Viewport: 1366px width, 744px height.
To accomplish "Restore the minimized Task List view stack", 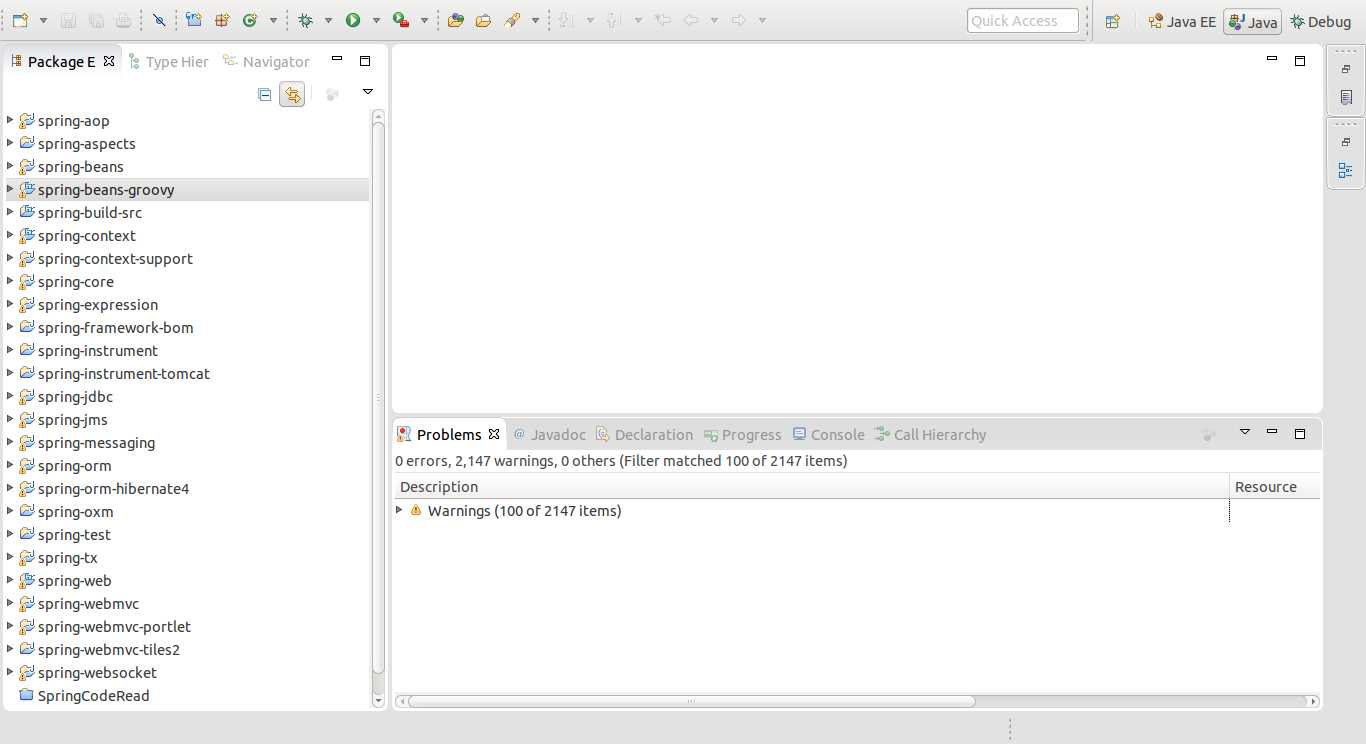I will (x=1346, y=69).
